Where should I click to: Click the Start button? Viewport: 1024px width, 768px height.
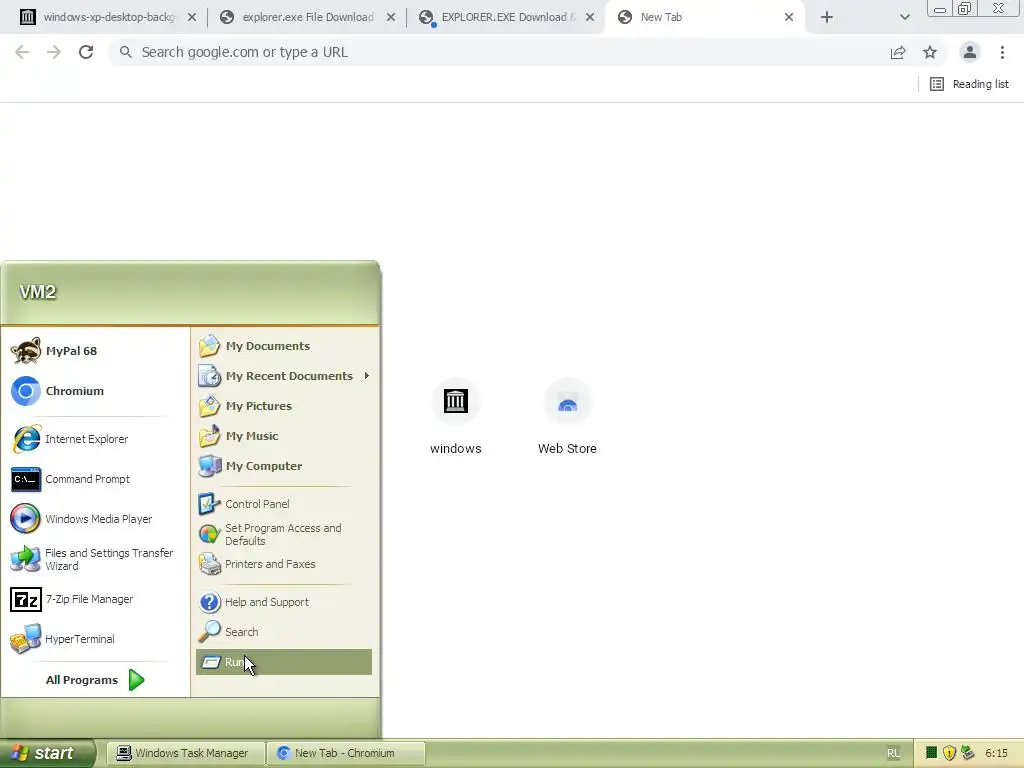pos(47,753)
